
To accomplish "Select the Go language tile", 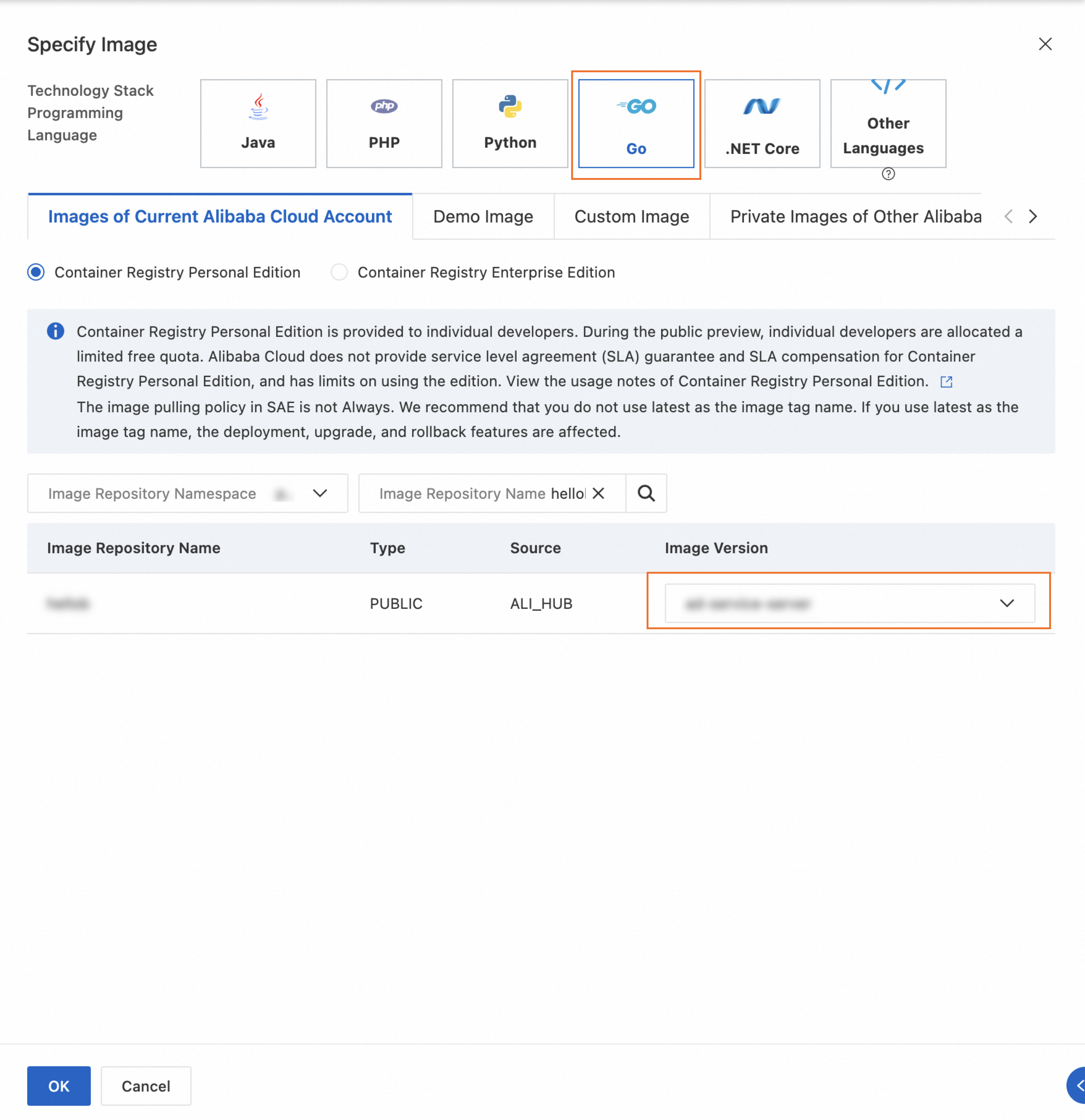I will click(636, 123).
